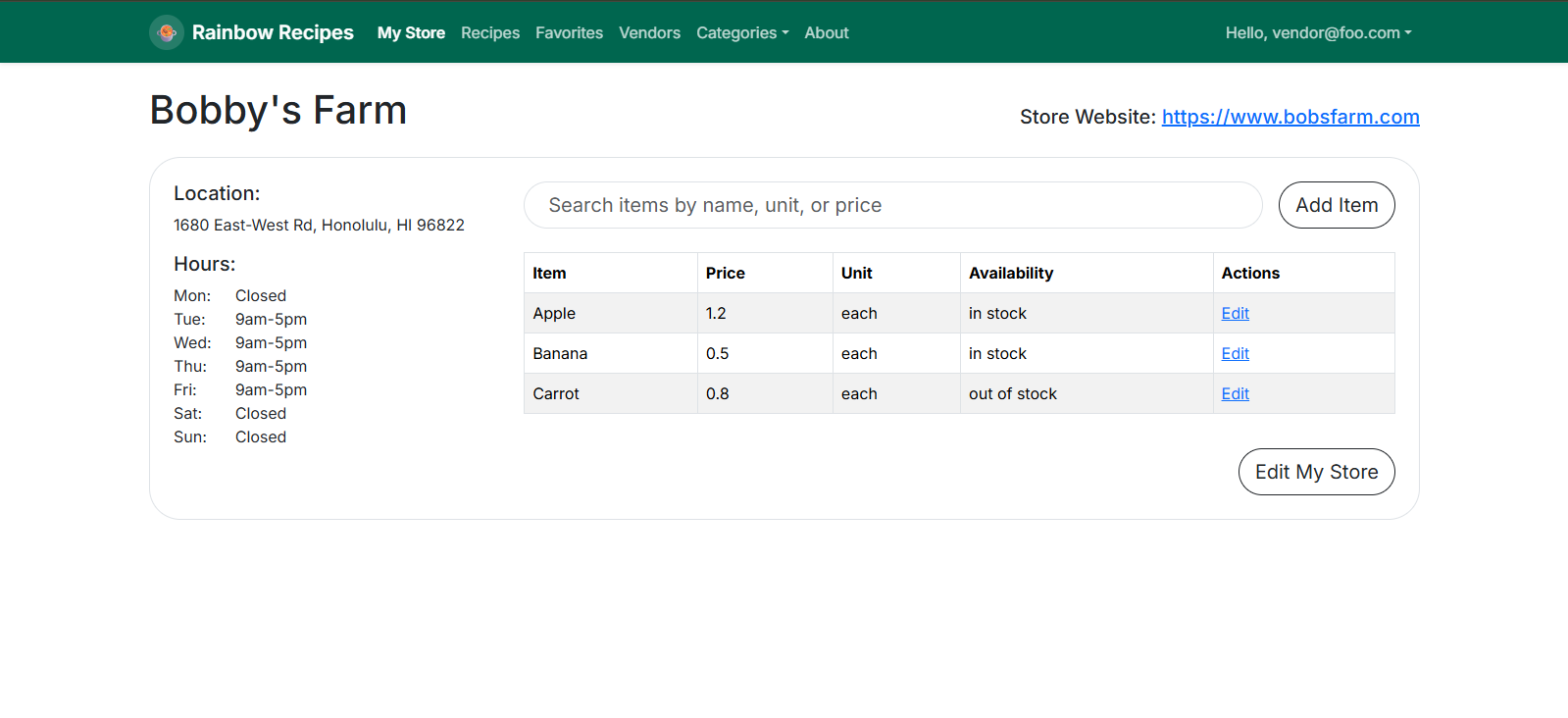The image size is (1568, 718).
Task: Select the Availability column header
Action: (1010, 273)
